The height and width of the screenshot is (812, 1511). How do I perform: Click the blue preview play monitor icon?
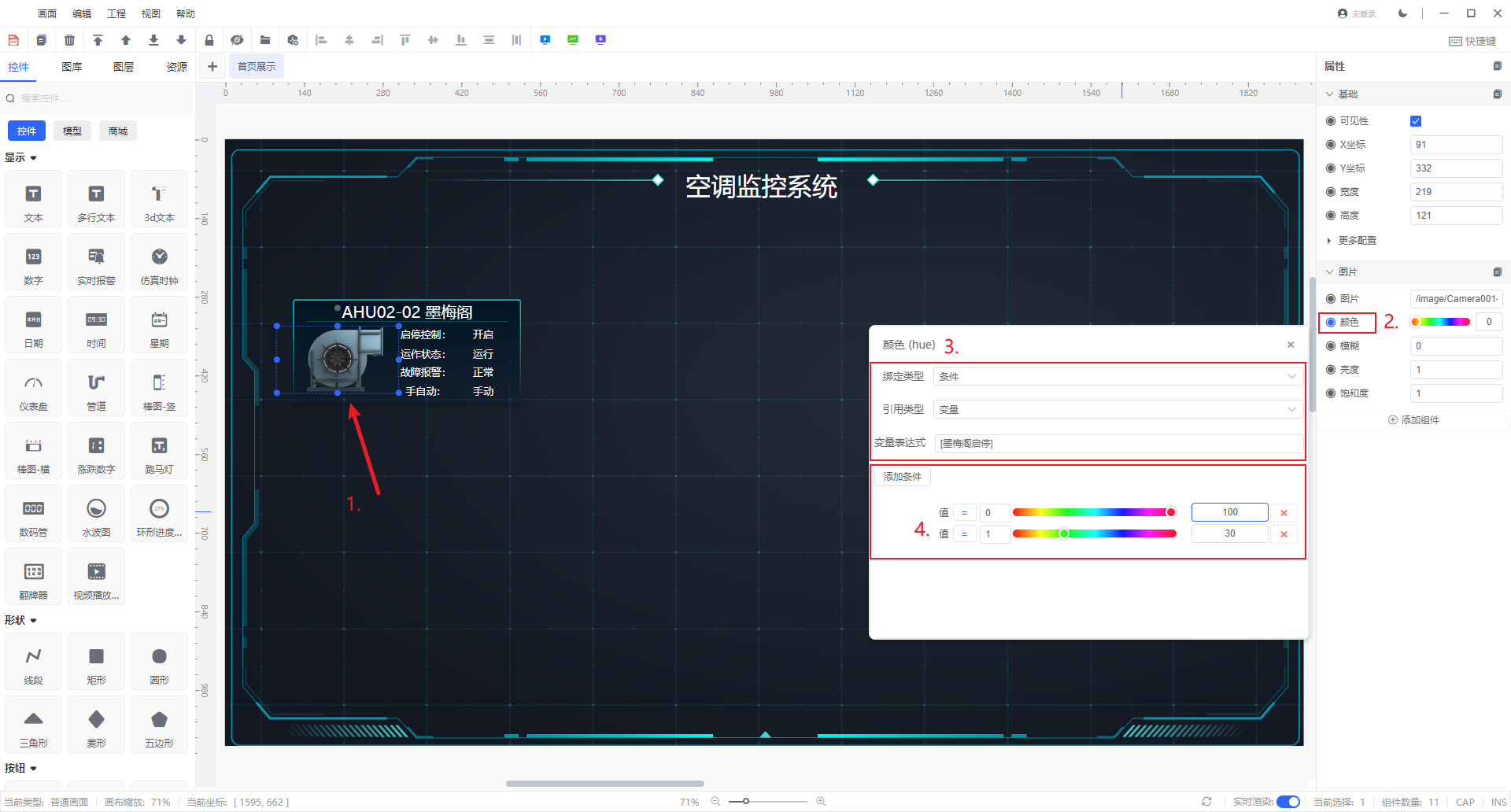click(x=545, y=40)
